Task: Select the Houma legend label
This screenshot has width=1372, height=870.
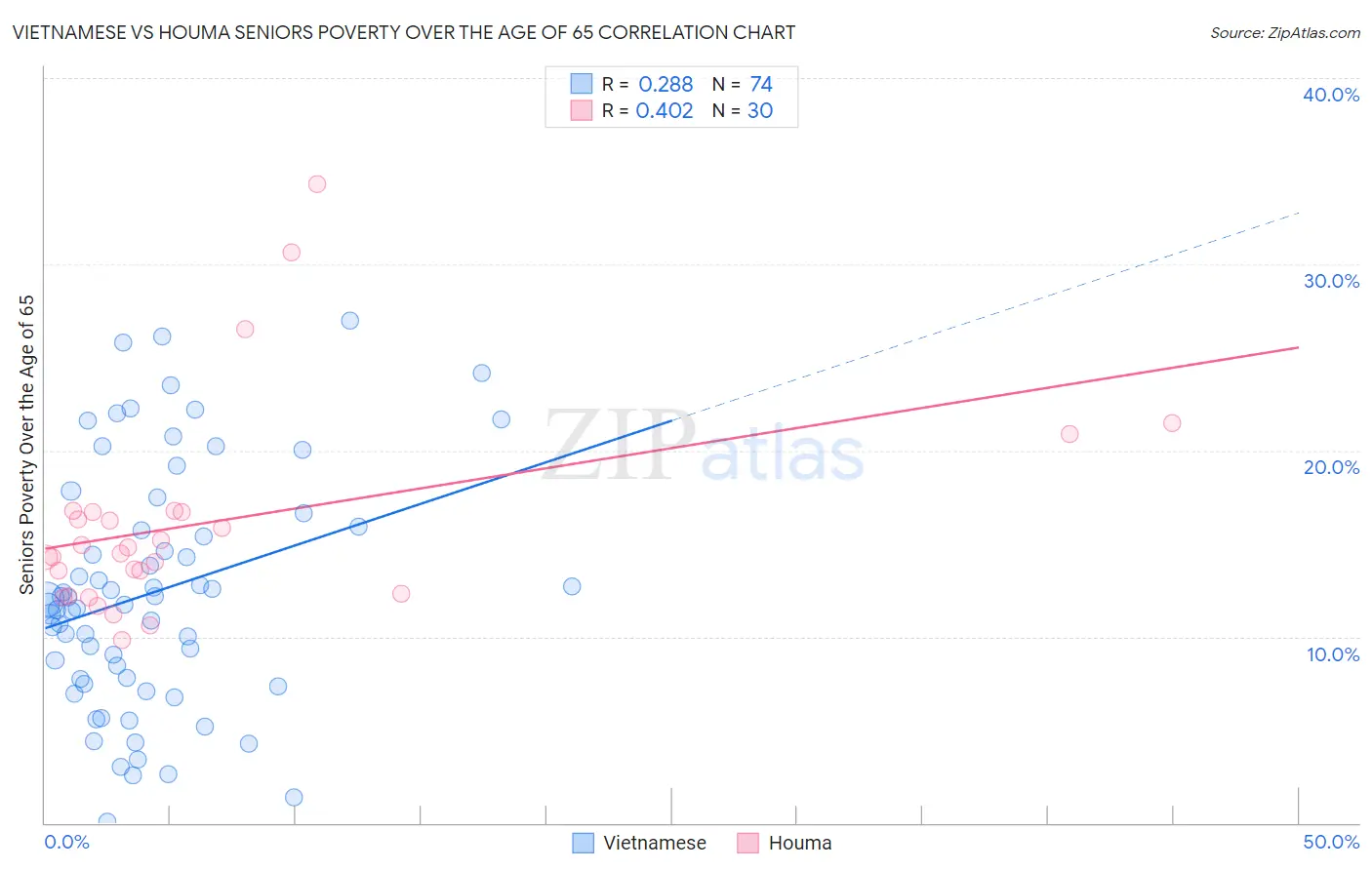Action: (x=800, y=843)
